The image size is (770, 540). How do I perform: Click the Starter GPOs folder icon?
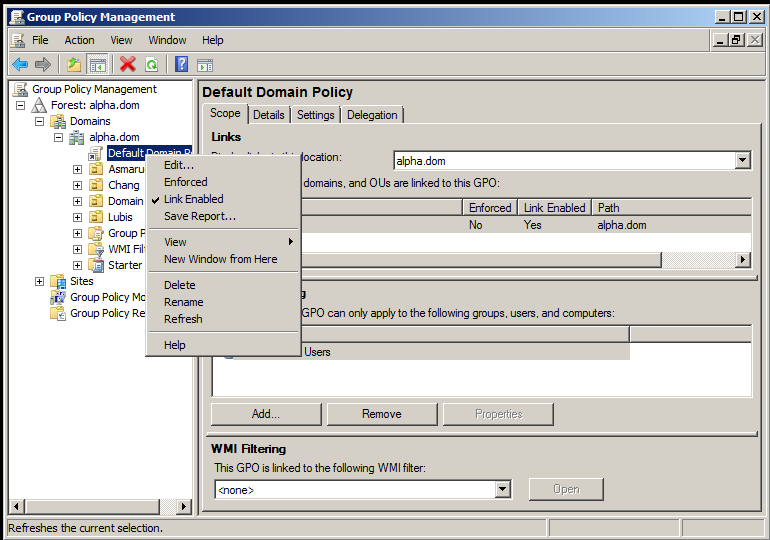96,265
